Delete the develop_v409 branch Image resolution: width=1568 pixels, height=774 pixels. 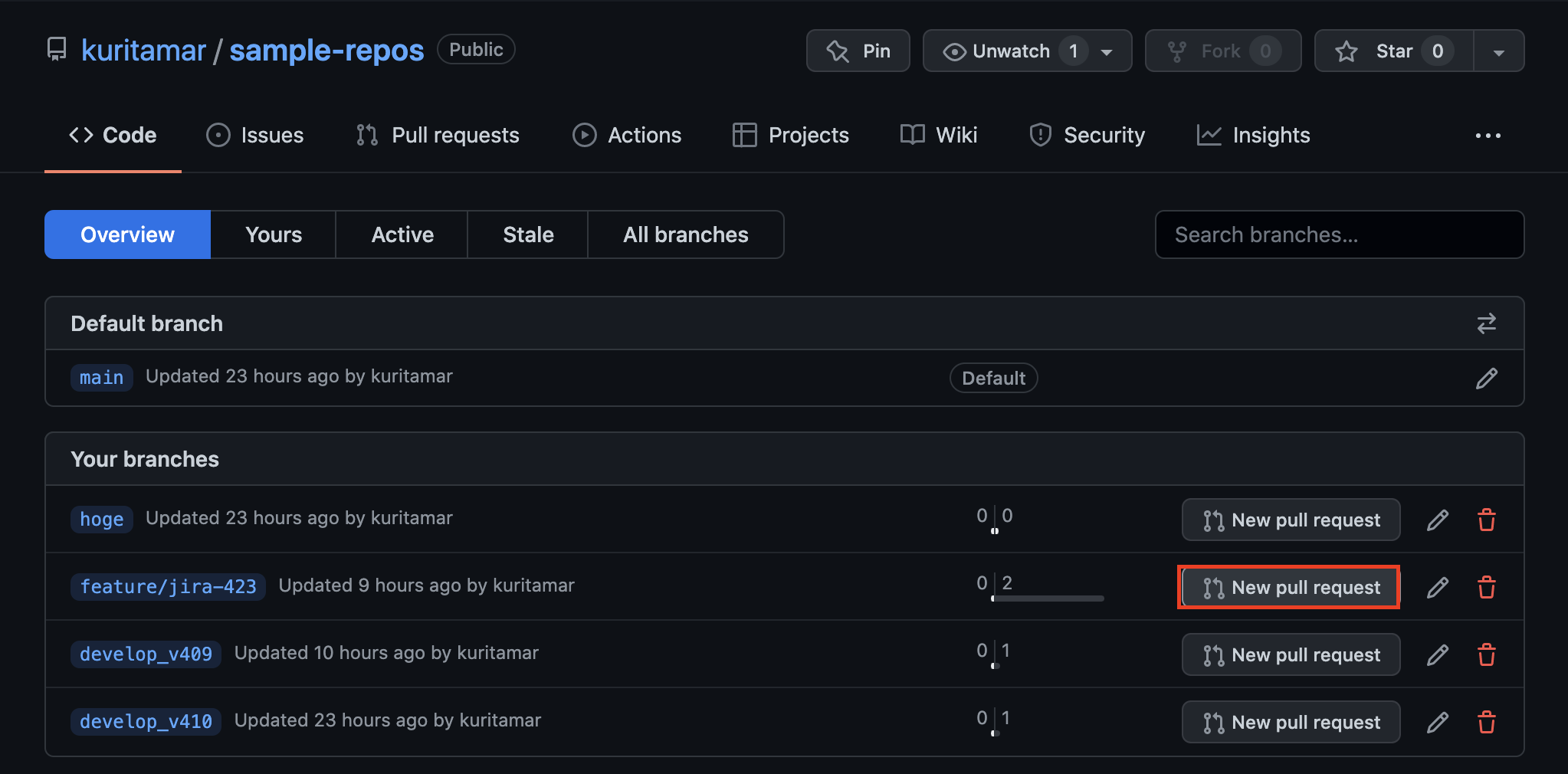point(1486,655)
